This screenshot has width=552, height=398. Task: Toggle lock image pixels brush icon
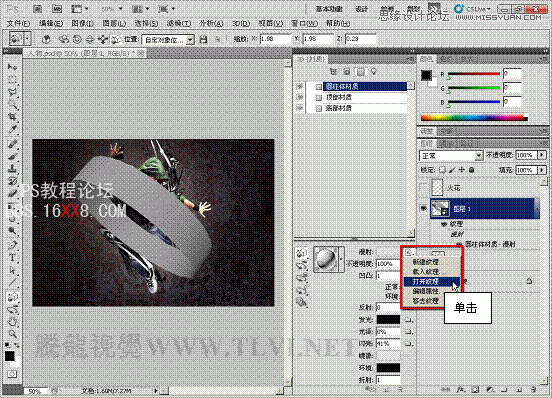(452, 170)
